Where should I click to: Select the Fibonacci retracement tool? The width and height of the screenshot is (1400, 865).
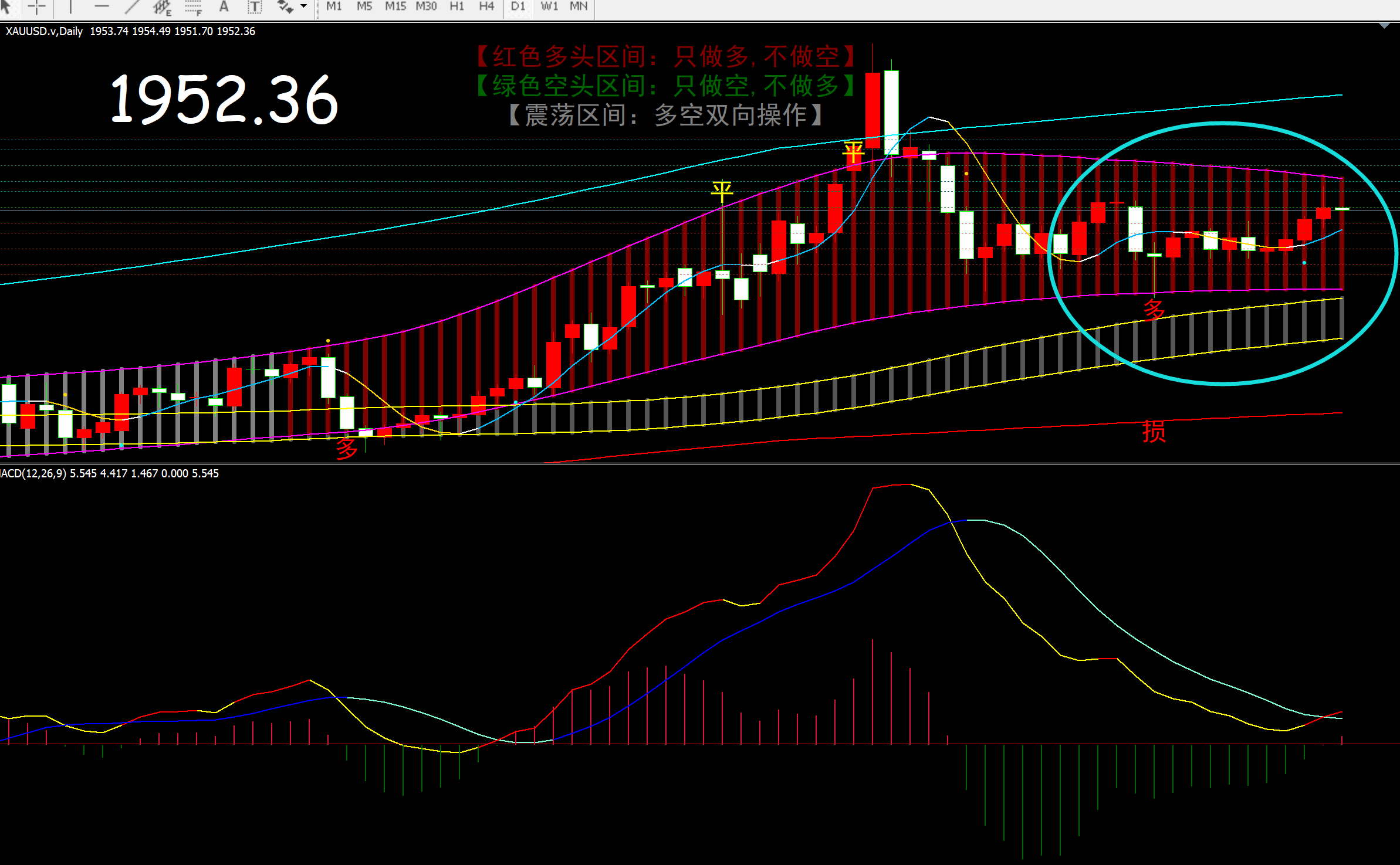193,7
